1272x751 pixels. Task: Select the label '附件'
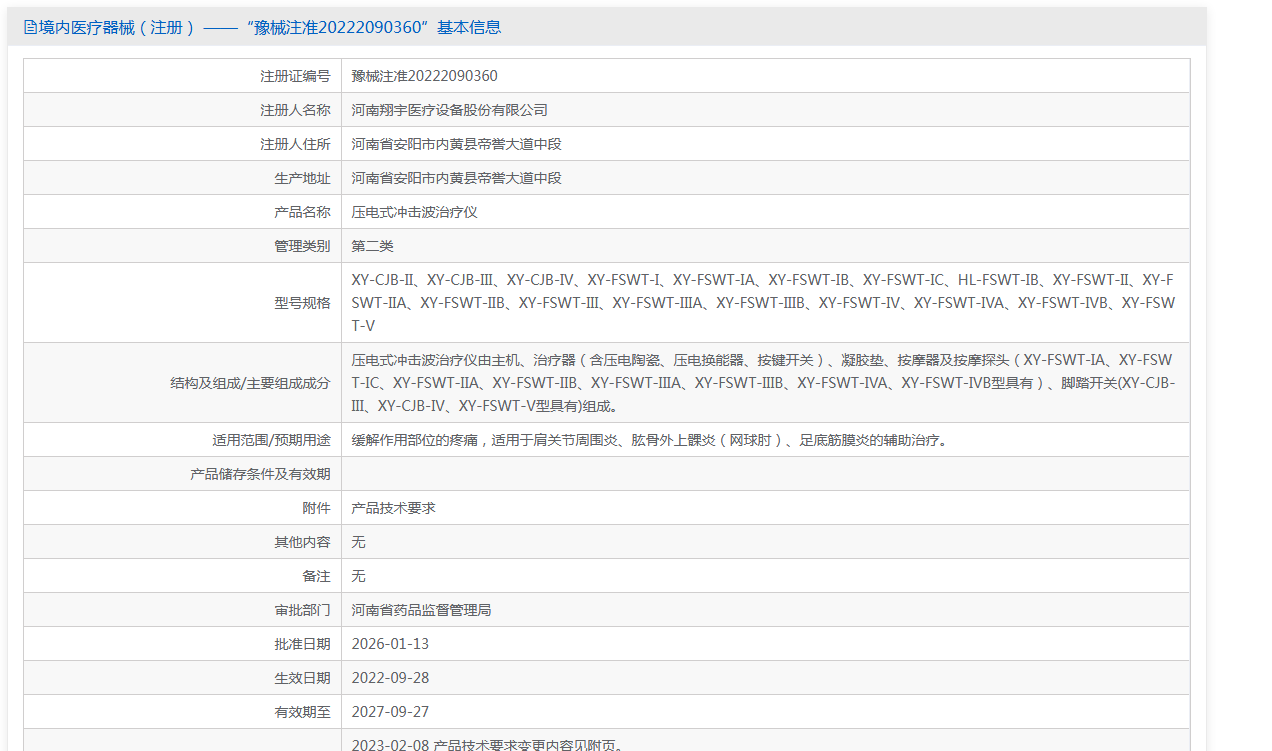click(x=316, y=508)
